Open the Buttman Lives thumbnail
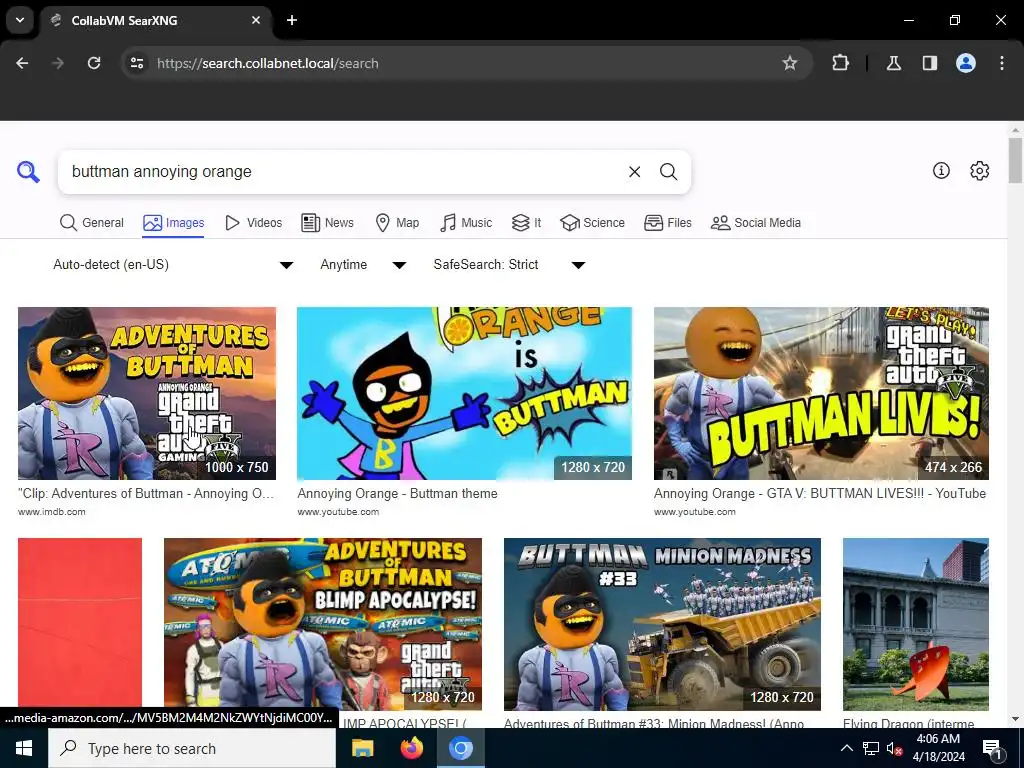 822,394
